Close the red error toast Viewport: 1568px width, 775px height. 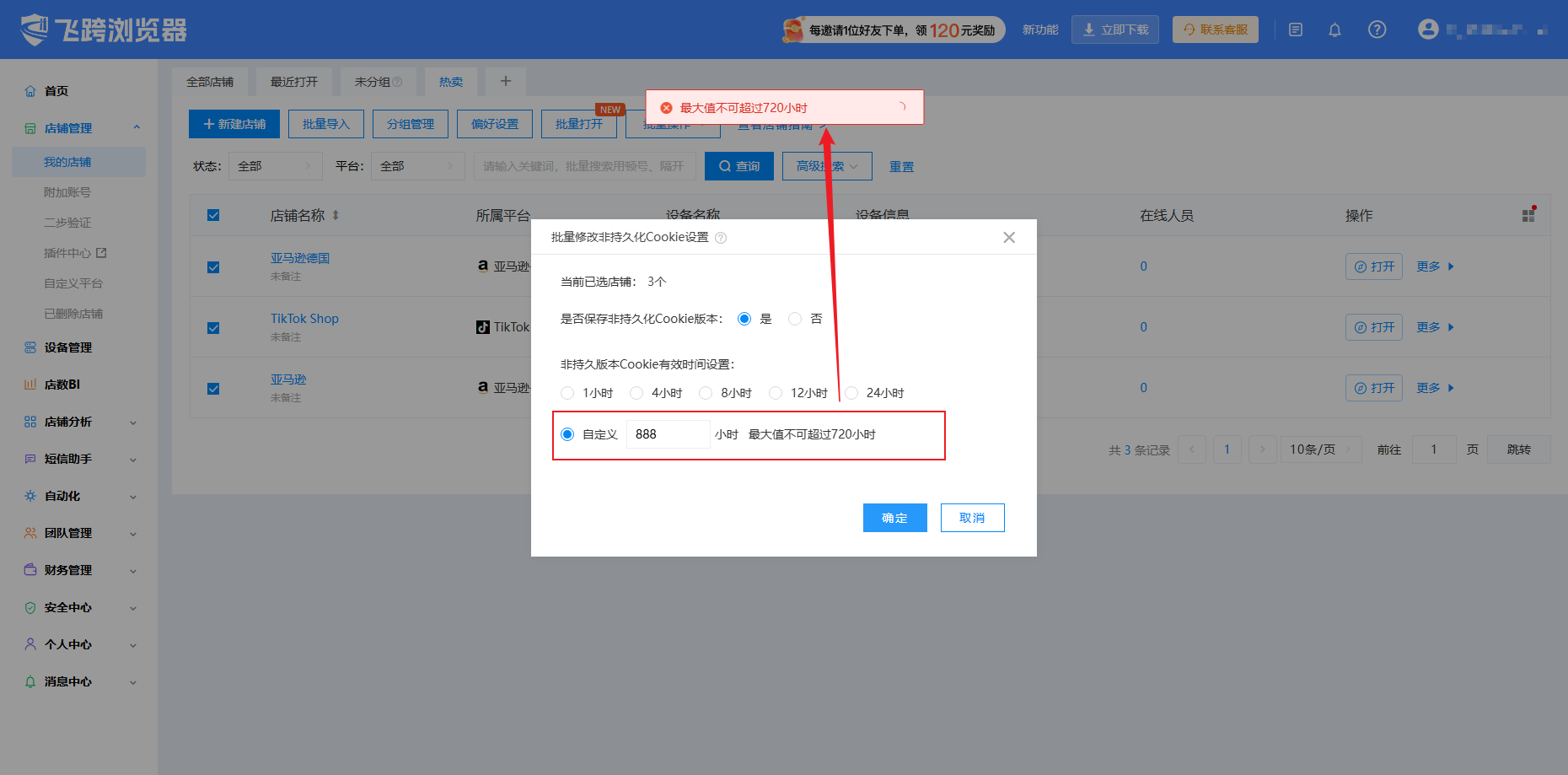pyautogui.click(x=902, y=107)
